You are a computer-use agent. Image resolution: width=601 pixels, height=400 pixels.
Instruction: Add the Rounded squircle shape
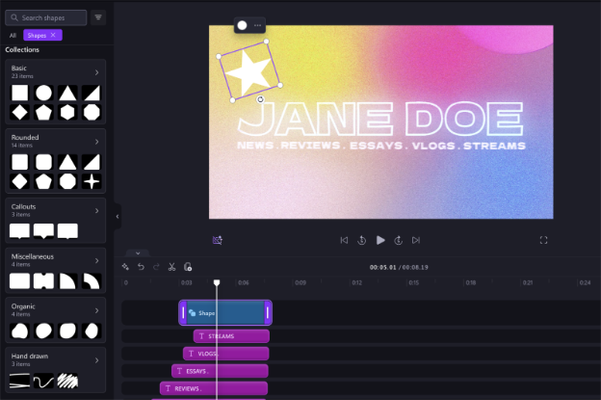44,162
